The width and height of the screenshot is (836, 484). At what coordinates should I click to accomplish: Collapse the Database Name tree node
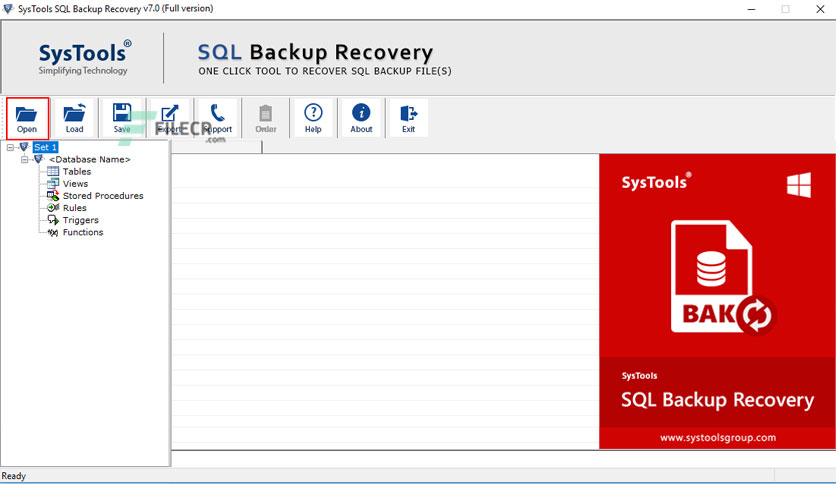pos(24,159)
